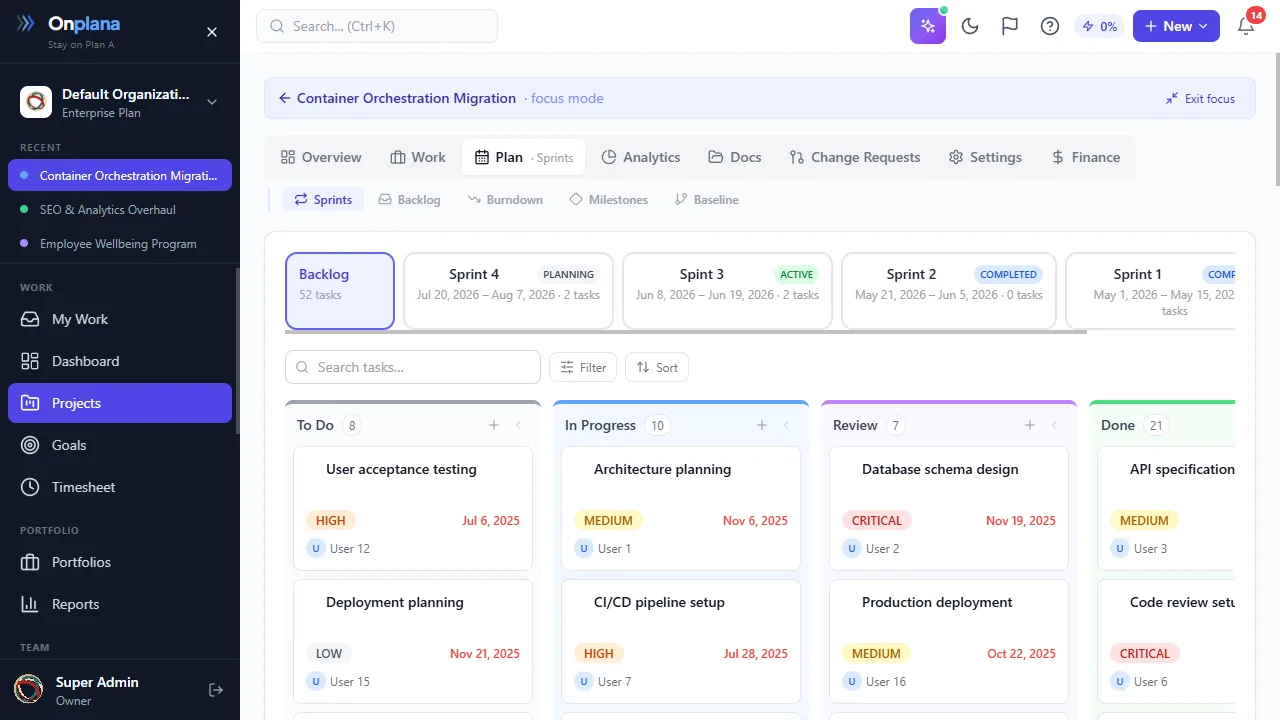The height and width of the screenshot is (720, 1280).
Task: Click the organization logo avatar
Action: point(36,101)
